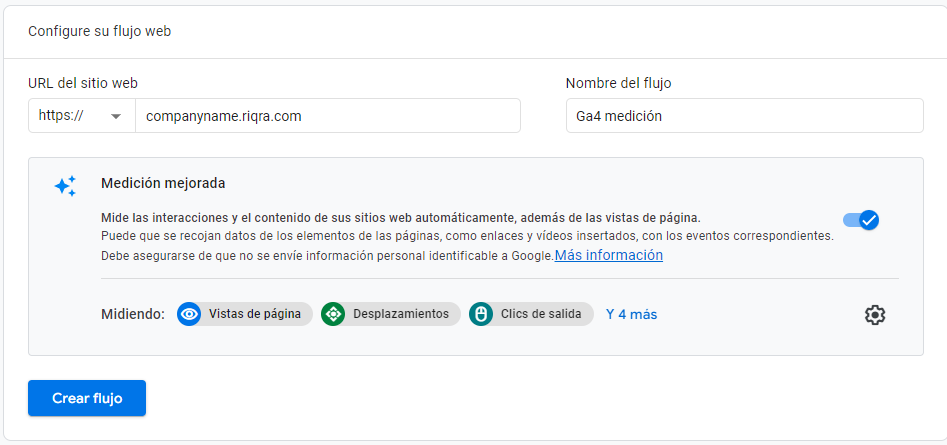The width and height of the screenshot is (947, 445).
Task: Click the URL field with companyname.riqra.com
Action: click(x=327, y=116)
